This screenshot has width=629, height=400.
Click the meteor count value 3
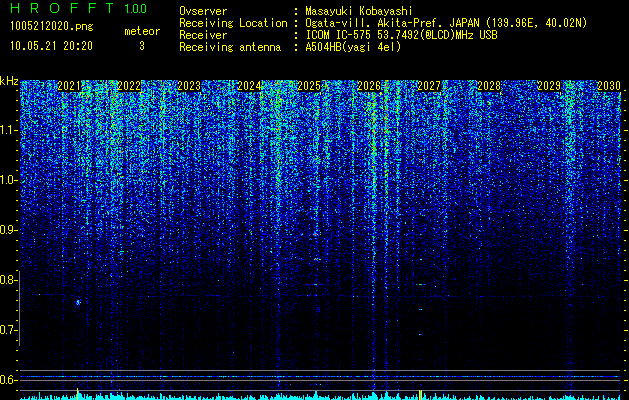tap(142, 46)
